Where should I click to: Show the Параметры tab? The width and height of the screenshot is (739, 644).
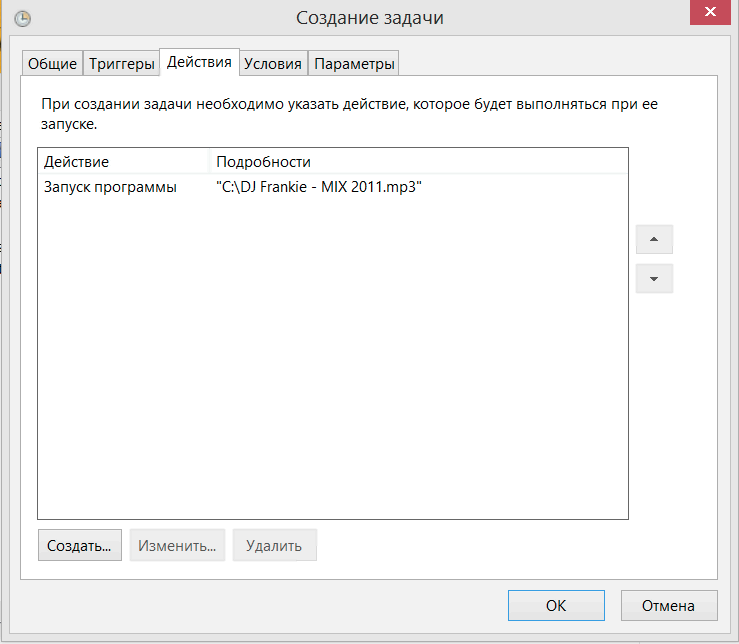coord(354,63)
